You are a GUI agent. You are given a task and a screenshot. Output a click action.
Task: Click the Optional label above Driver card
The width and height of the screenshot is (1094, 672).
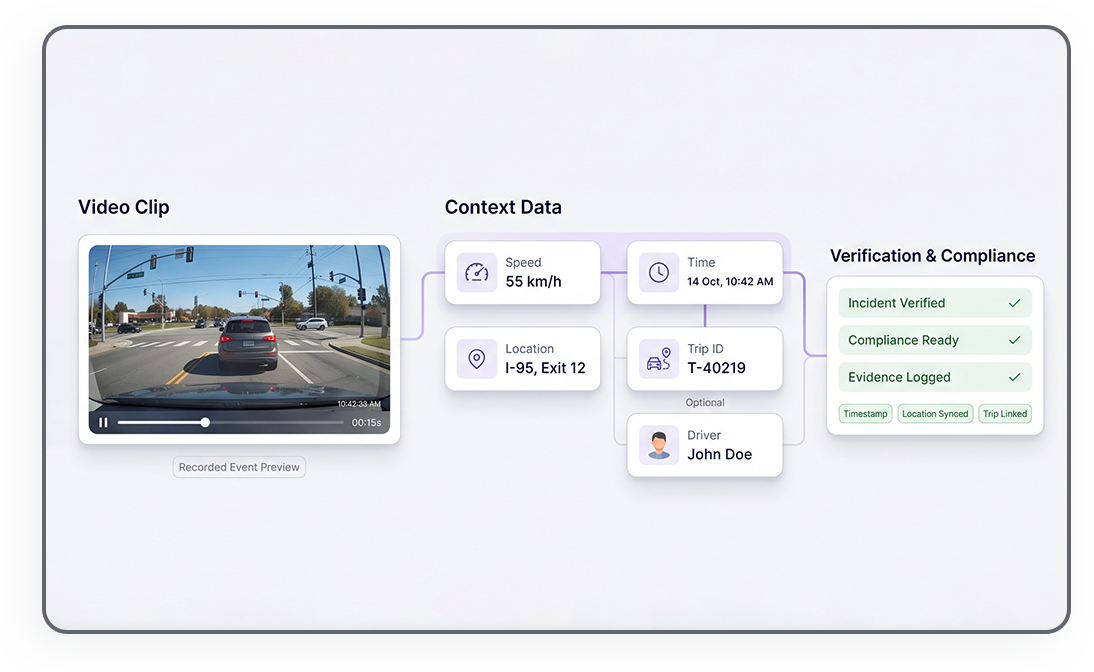[705, 403]
